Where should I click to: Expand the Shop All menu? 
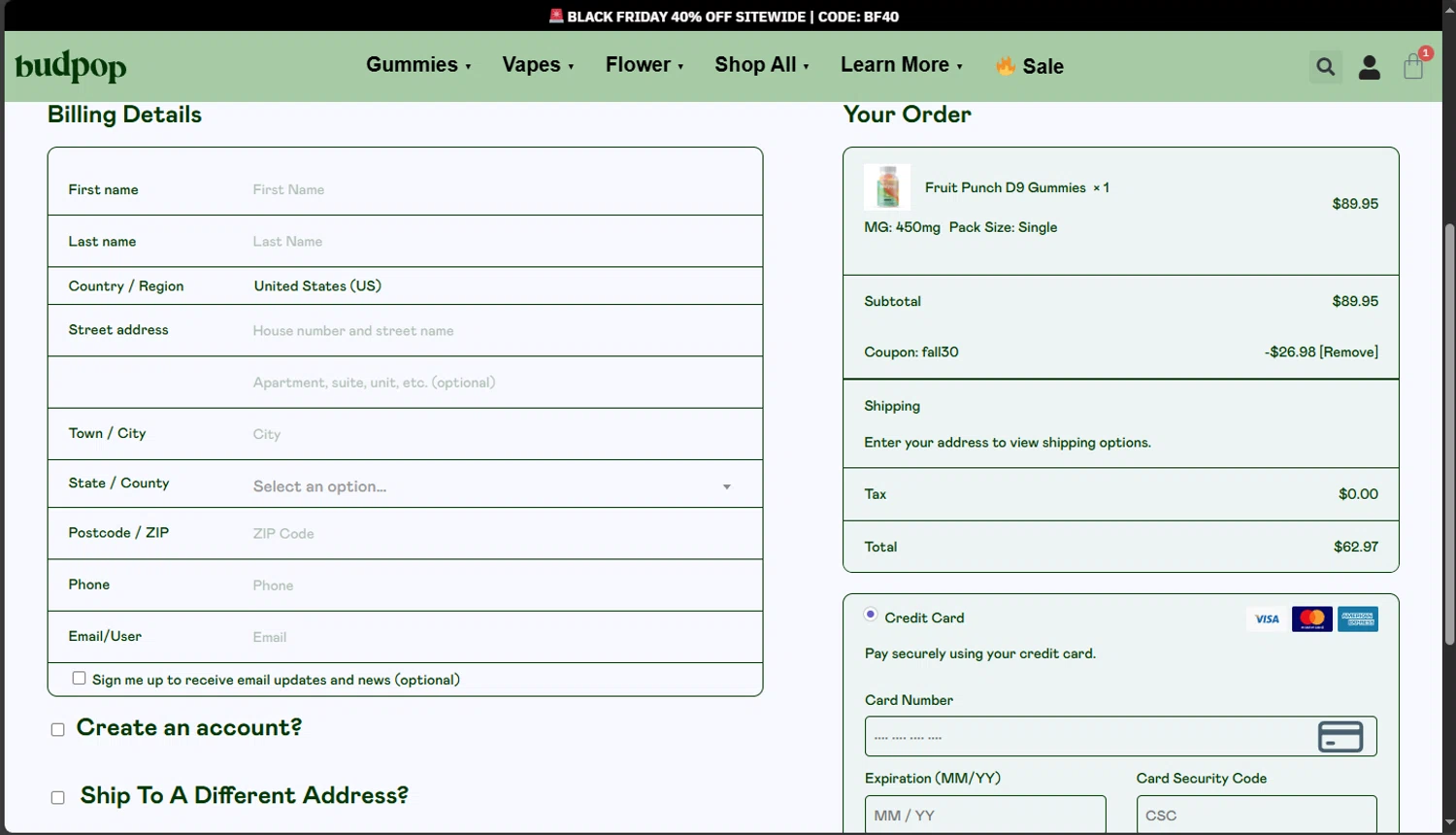coord(762,65)
